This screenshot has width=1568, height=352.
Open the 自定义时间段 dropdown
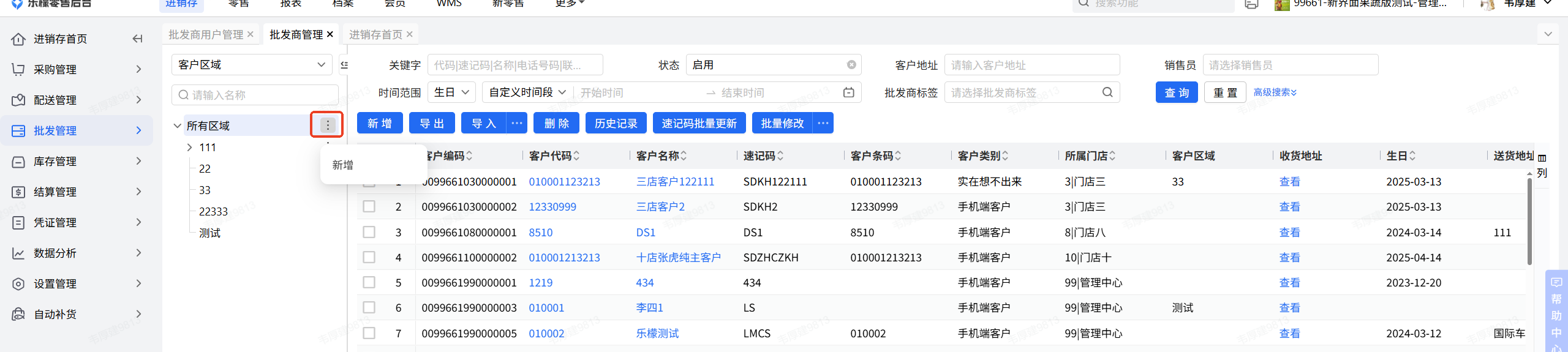(527, 92)
